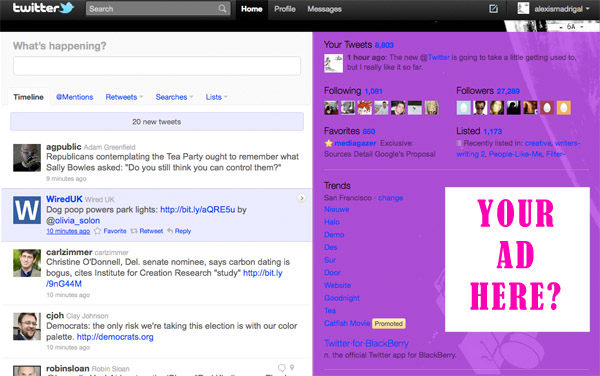Viewport: 600px width, 376px height.
Task: Go to the Home nav item
Action: coord(251,9)
